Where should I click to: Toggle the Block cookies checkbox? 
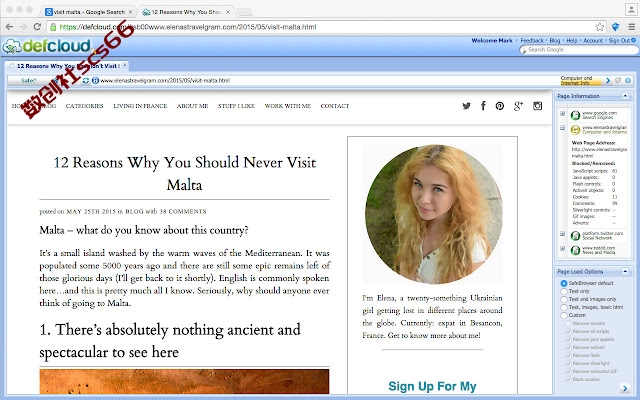568,379
